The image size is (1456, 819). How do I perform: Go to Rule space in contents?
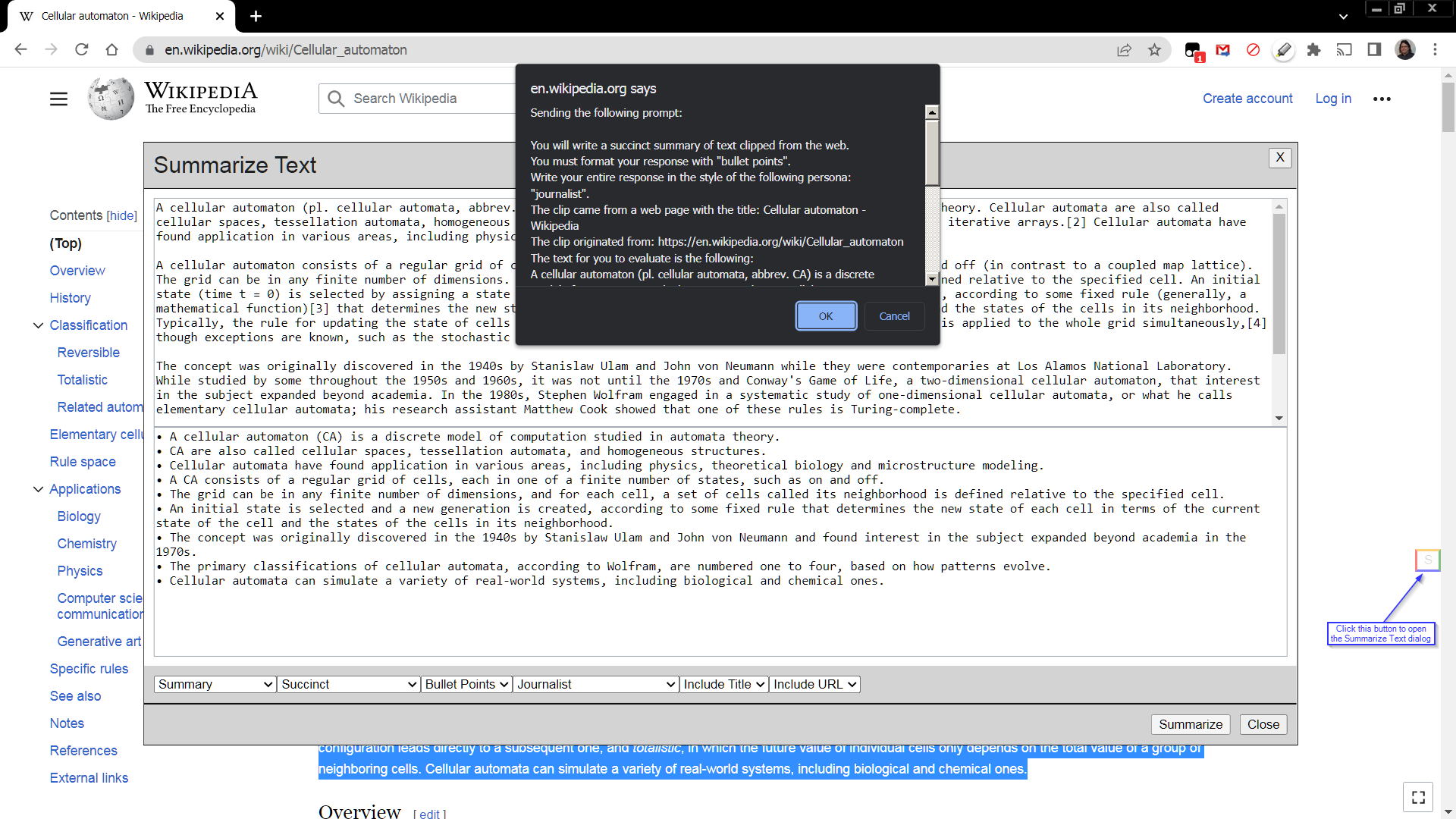pyautogui.click(x=83, y=462)
